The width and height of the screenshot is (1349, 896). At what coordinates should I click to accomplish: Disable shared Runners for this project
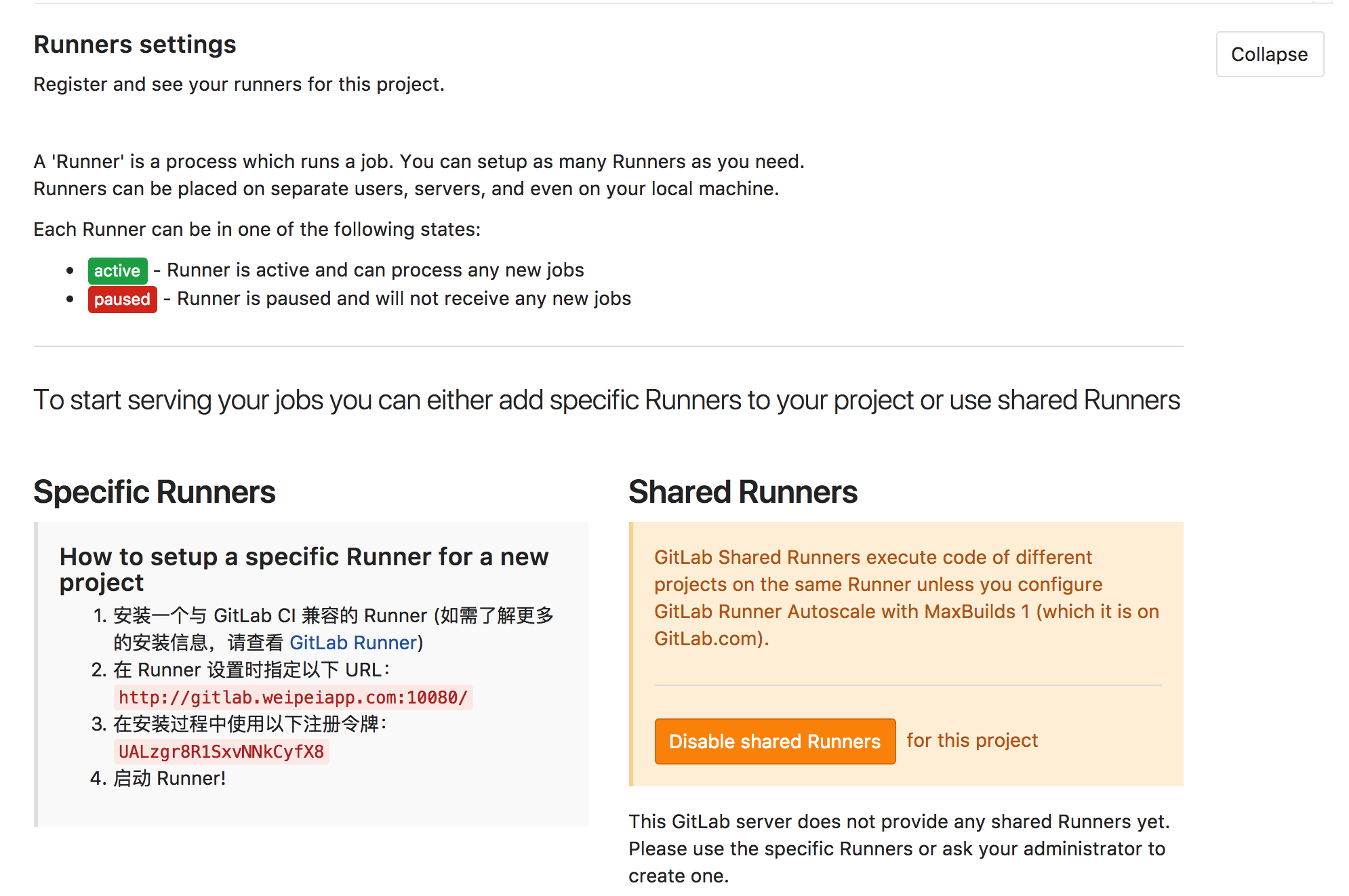775,741
